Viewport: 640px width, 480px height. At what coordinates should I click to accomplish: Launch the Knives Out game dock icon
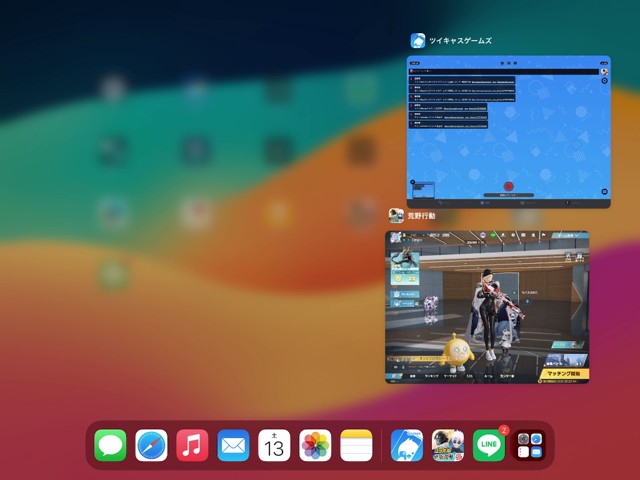coord(448,445)
